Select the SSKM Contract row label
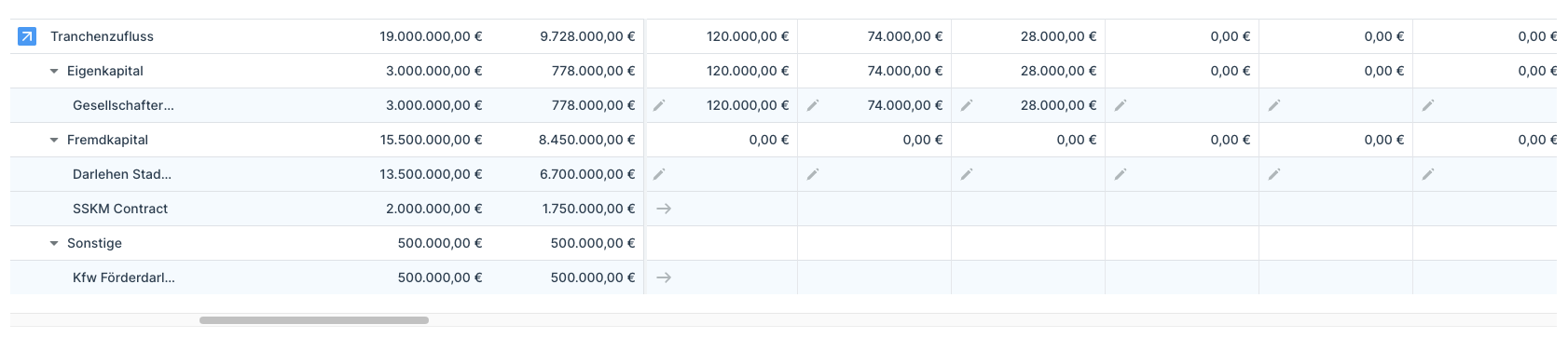1568x338 pixels. [x=120, y=209]
